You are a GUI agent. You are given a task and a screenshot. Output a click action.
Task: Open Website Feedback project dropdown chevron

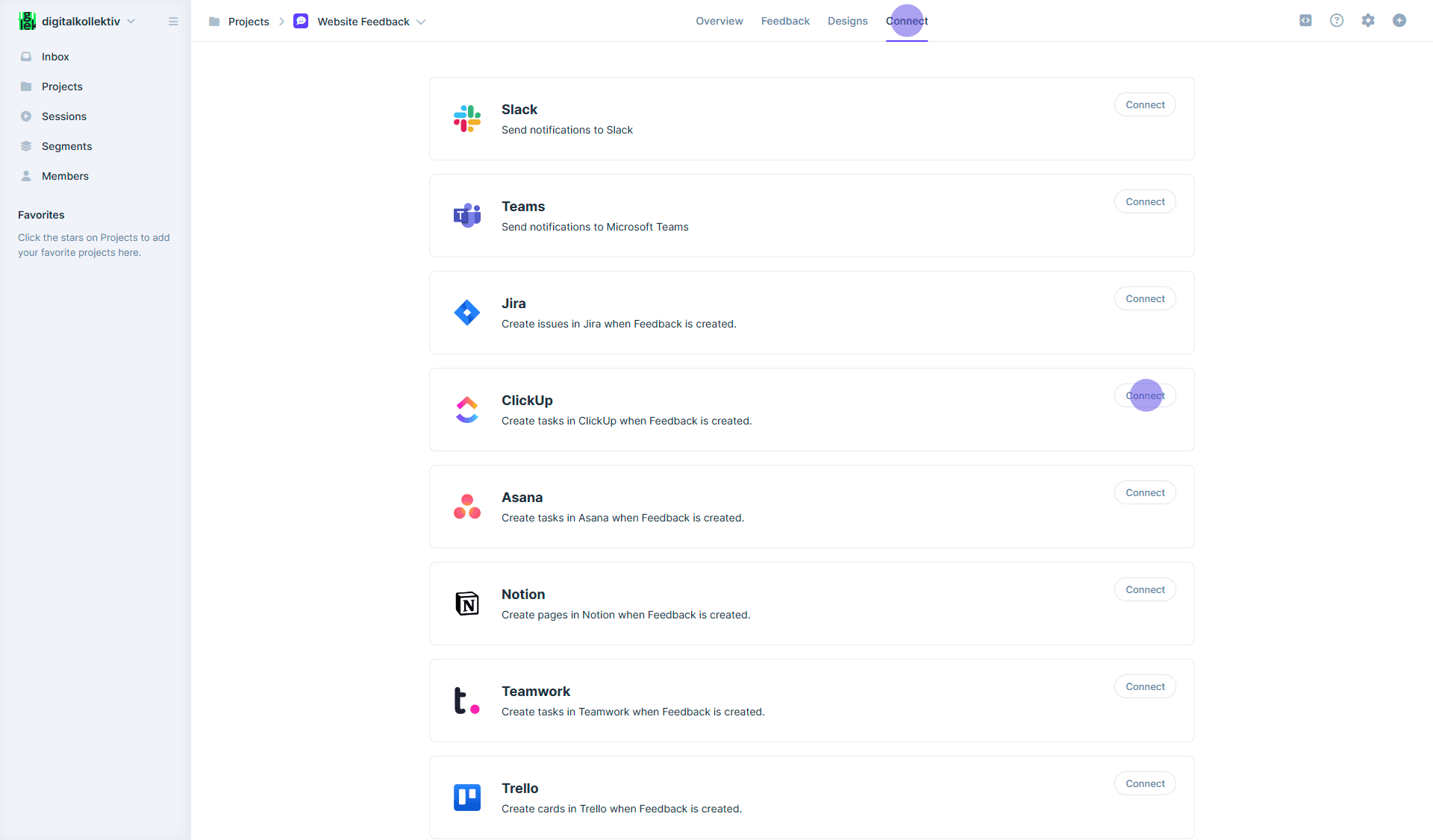click(x=421, y=22)
